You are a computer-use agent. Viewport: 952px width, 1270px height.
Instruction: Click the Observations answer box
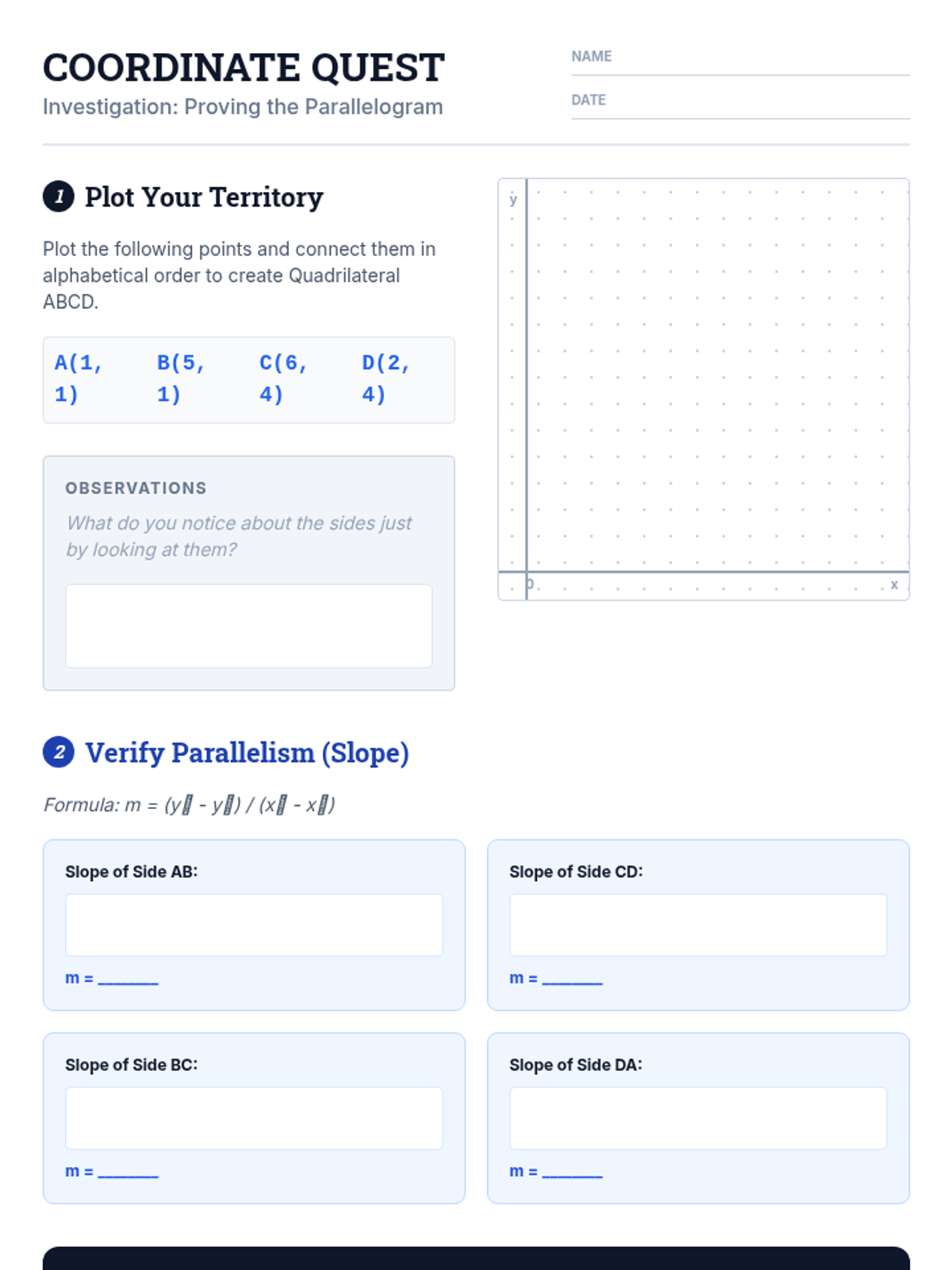click(x=248, y=625)
